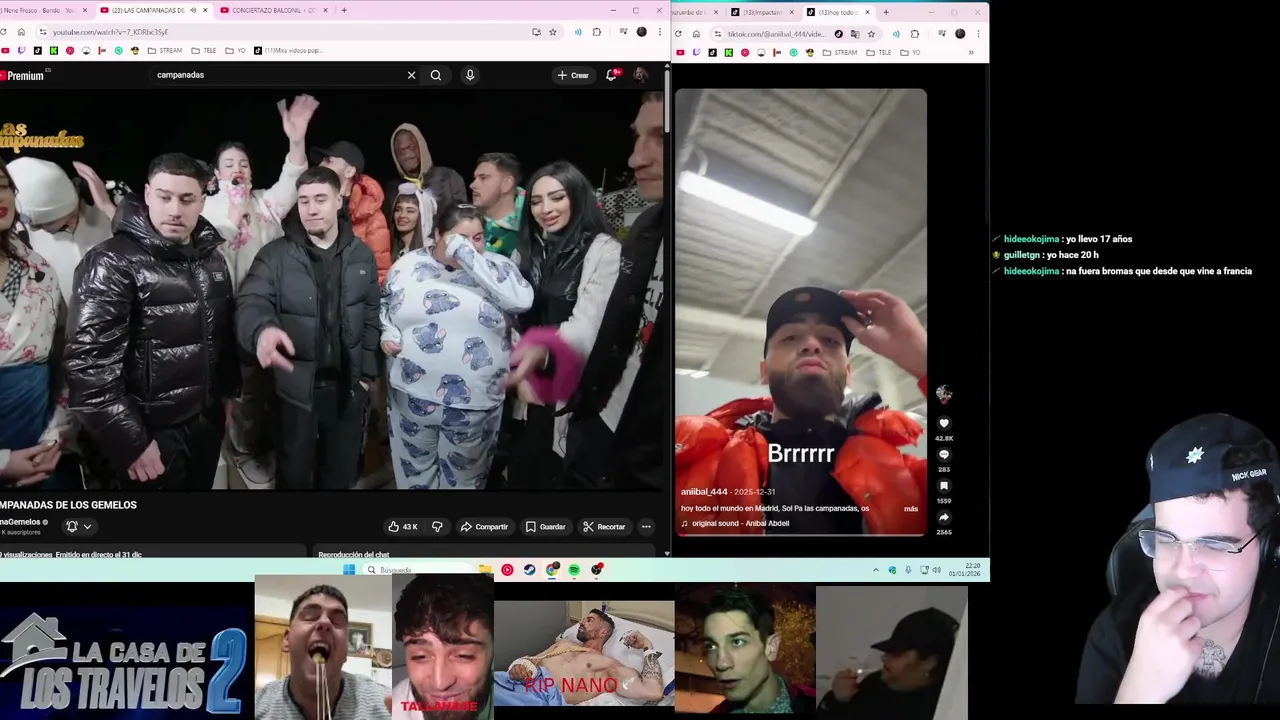The width and height of the screenshot is (1280, 720).
Task: Open the '(11)Mira videos pop...' bookmark
Action: pyautogui.click(x=288, y=51)
